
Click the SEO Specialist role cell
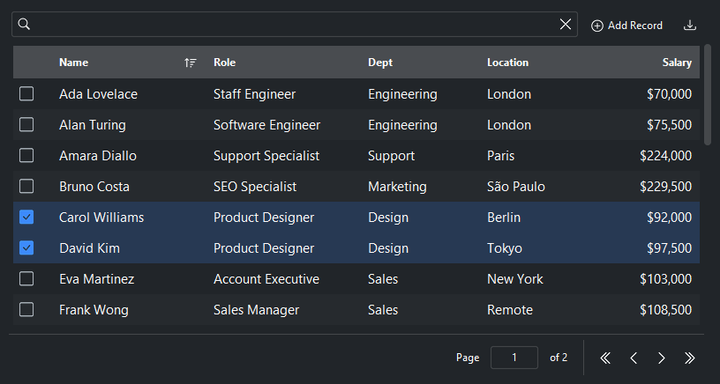(x=255, y=186)
